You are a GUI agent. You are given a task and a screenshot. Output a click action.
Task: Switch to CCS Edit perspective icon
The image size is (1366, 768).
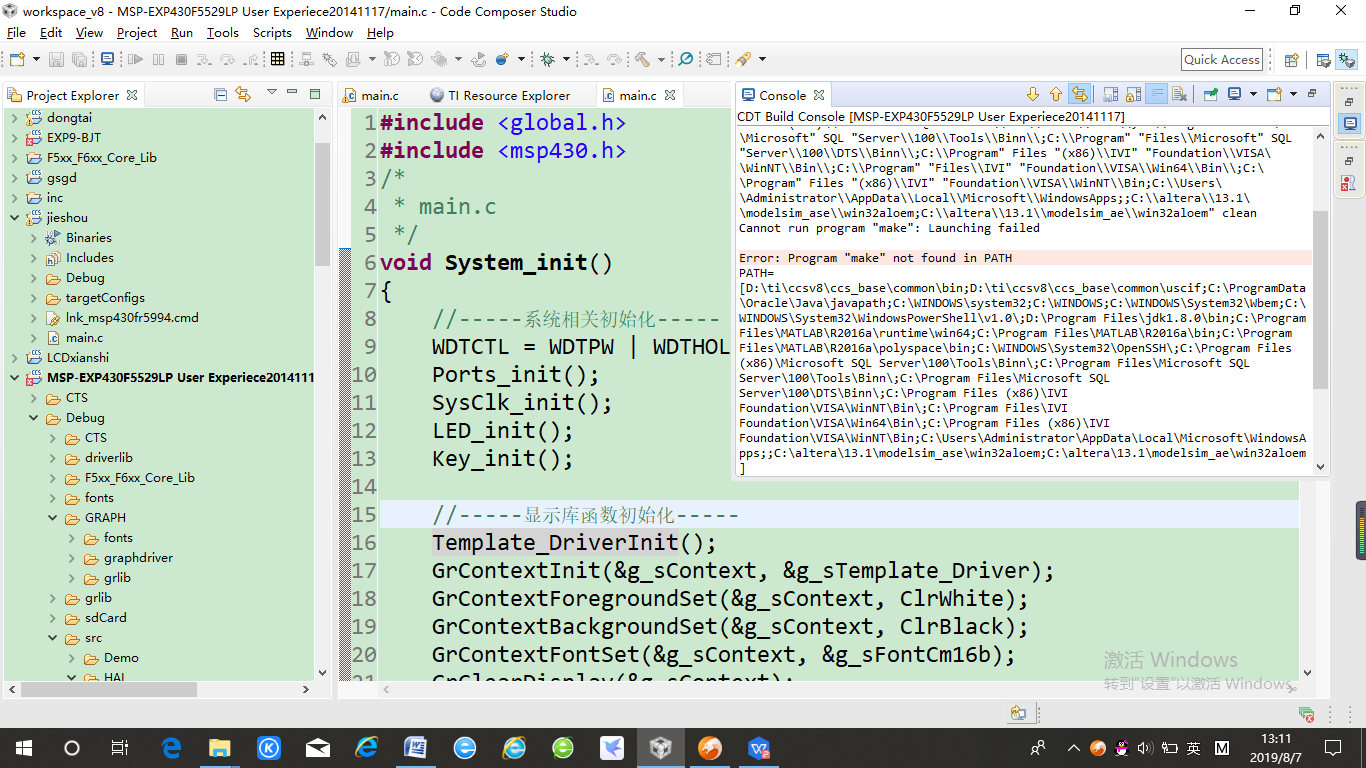tap(1323, 60)
